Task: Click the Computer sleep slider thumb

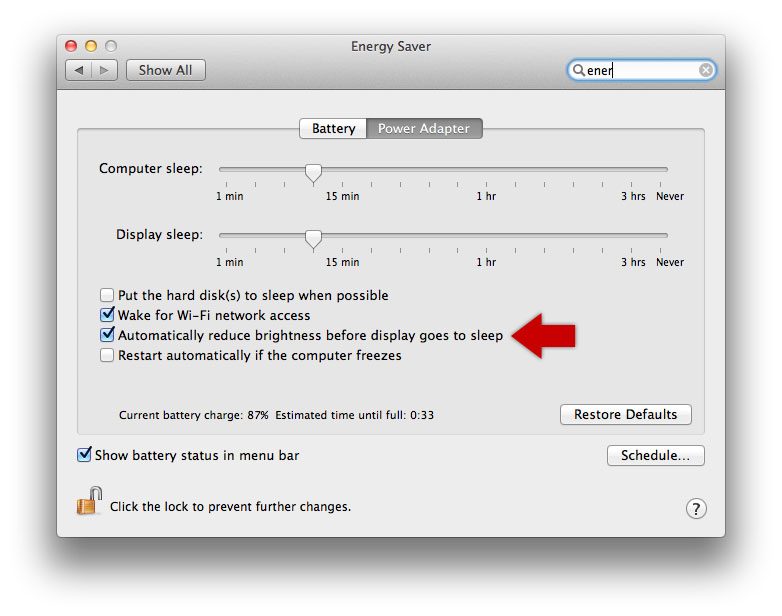Action: tap(313, 173)
